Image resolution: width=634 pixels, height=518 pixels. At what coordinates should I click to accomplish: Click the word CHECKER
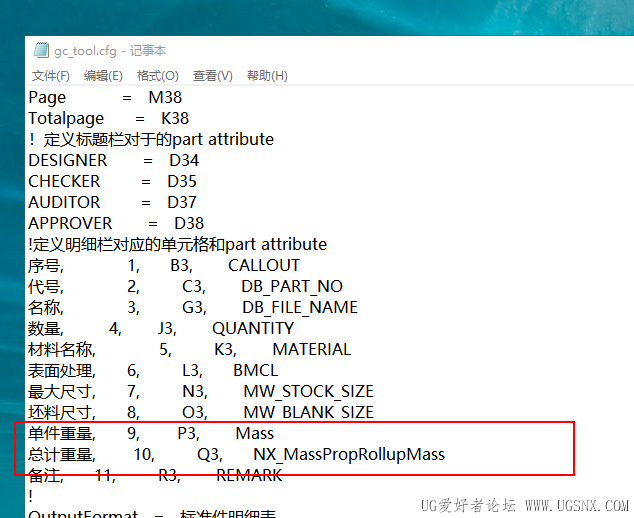pos(64,182)
